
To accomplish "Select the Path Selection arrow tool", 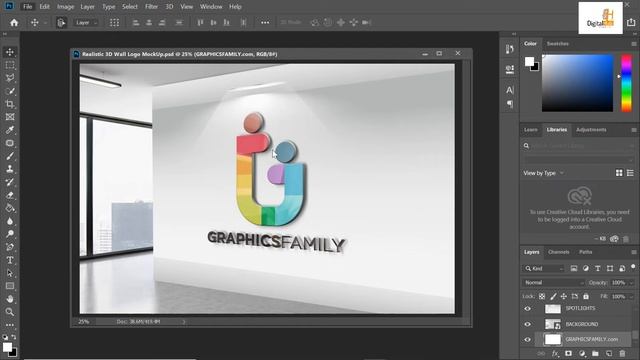I will [x=10, y=273].
